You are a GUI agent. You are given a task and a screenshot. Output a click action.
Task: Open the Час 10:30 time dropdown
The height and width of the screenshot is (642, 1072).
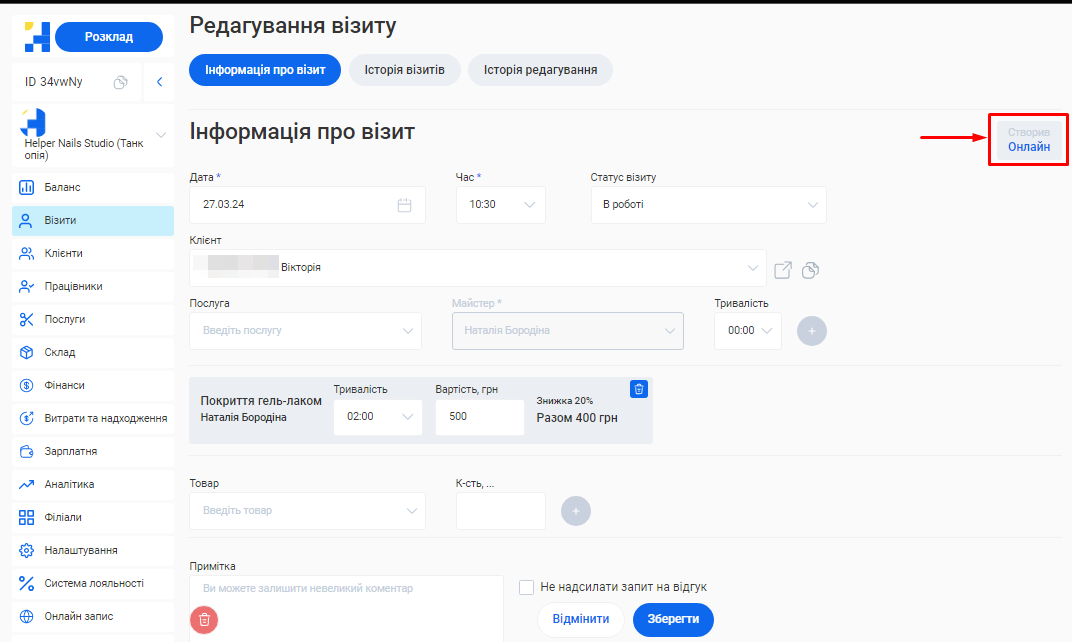[500, 205]
